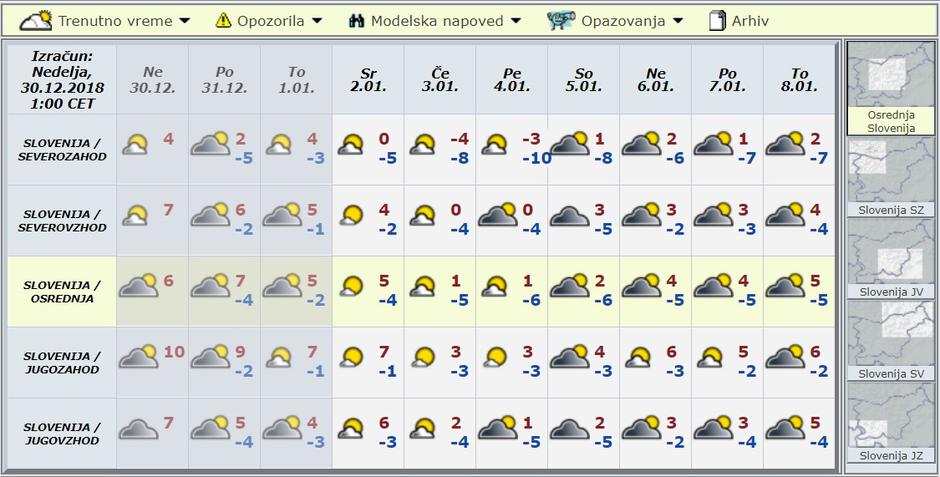This screenshot has height=477, width=940.
Task: Select the Slovenija / Jugovzhod row label
Action: pyautogui.click(x=62, y=434)
